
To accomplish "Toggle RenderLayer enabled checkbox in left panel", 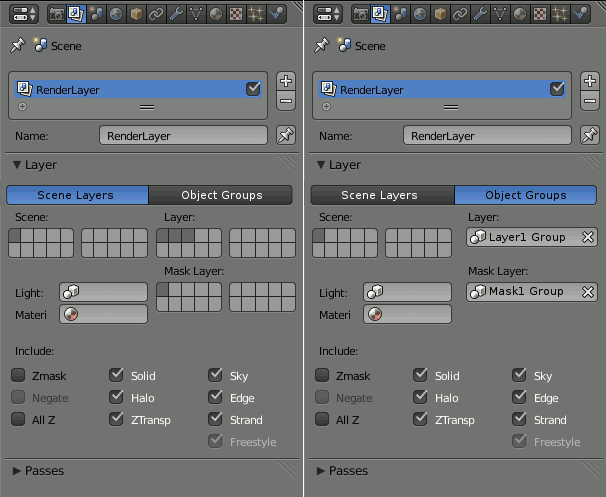I will pos(253,89).
